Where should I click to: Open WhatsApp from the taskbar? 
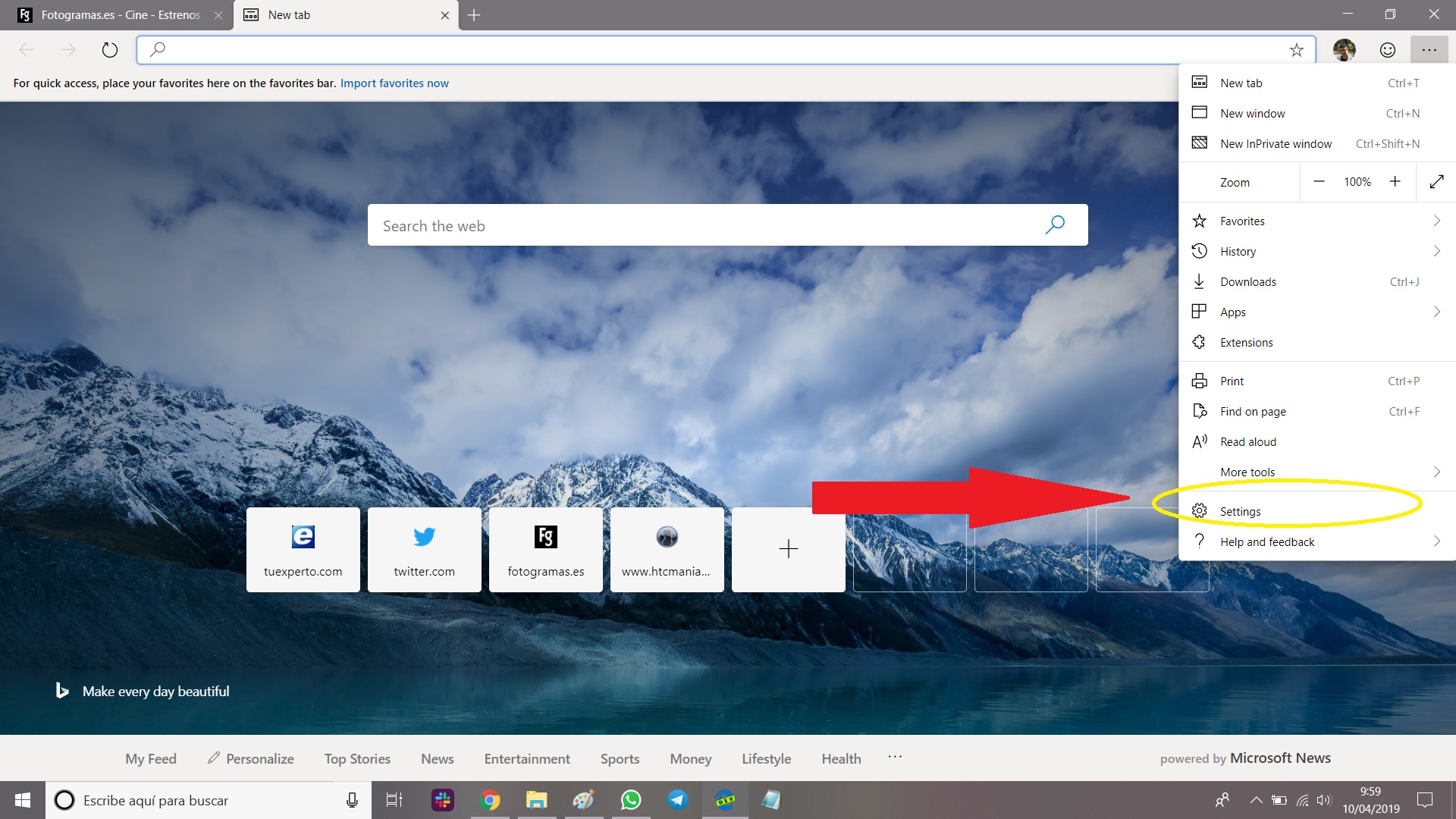[630, 800]
